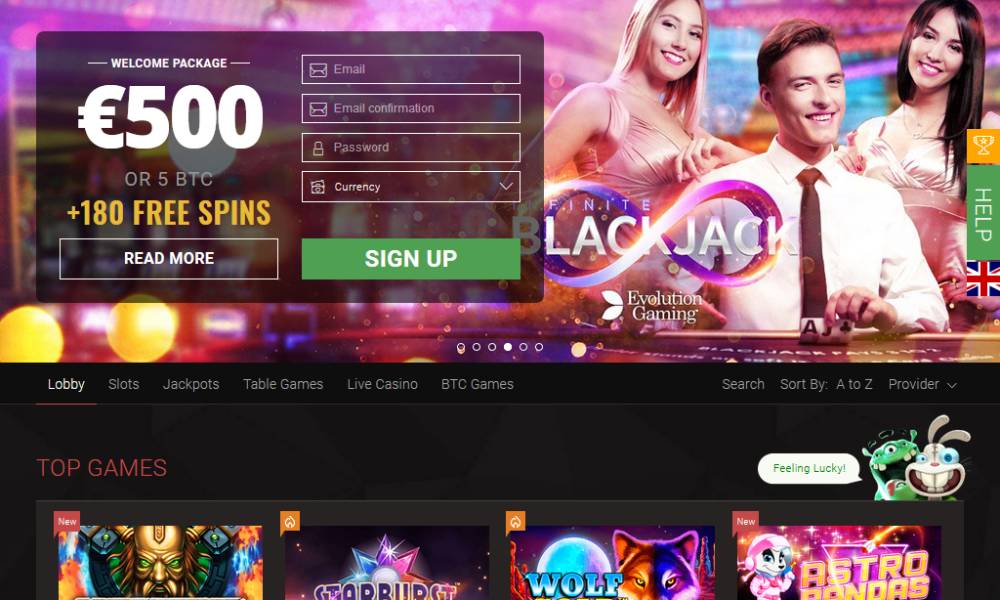The image size is (1000, 600).
Task: Click the orange trophy icon
Action: click(x=983, y=146)
